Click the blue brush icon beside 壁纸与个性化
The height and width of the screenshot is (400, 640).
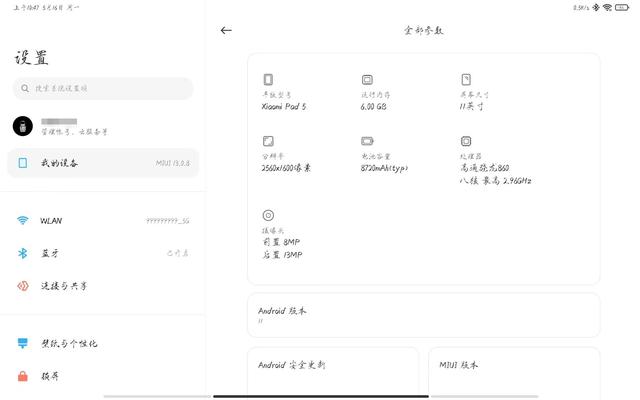[23, 343]
